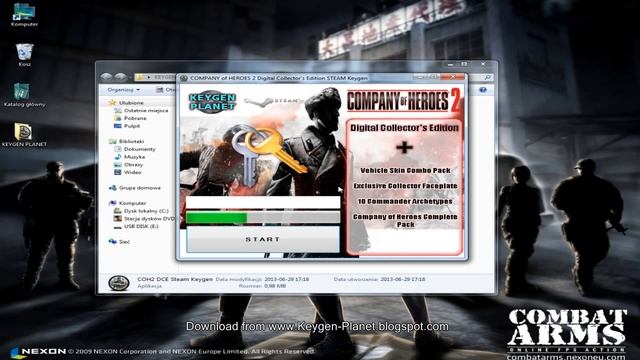Minimize the Explorer window

pyautogui.click(x=451, y=64)
